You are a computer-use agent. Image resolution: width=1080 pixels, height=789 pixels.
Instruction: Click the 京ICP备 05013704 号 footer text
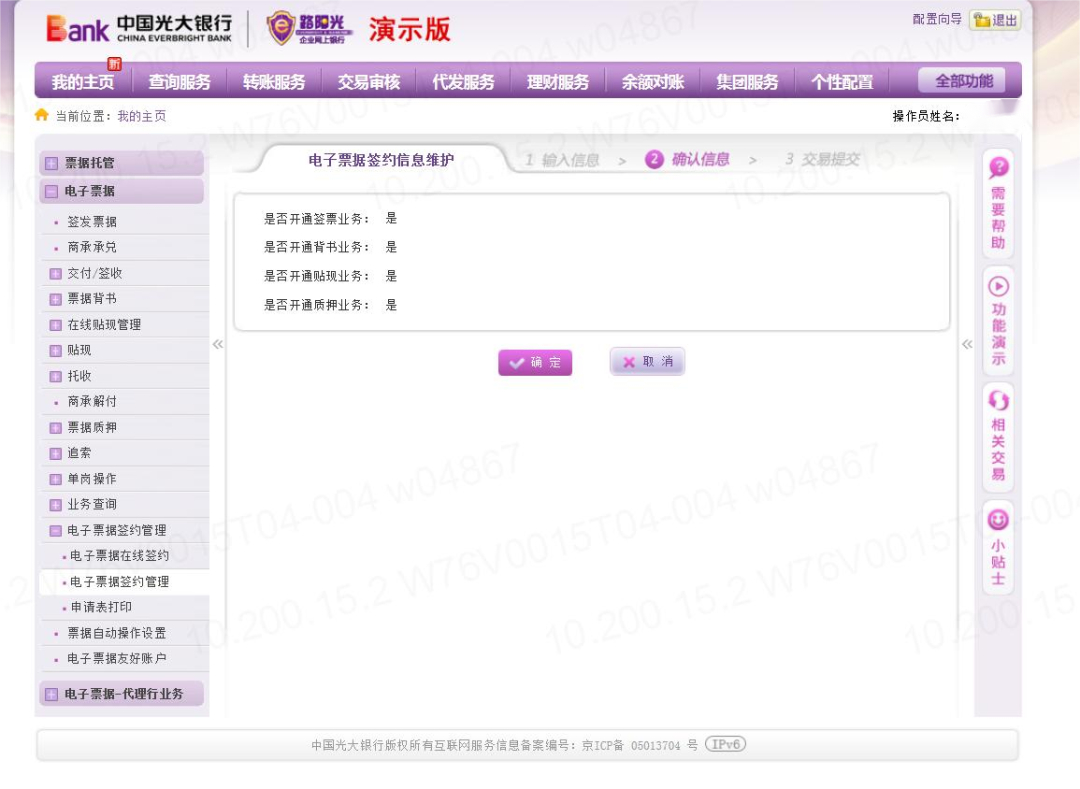(x=640, y=745)
